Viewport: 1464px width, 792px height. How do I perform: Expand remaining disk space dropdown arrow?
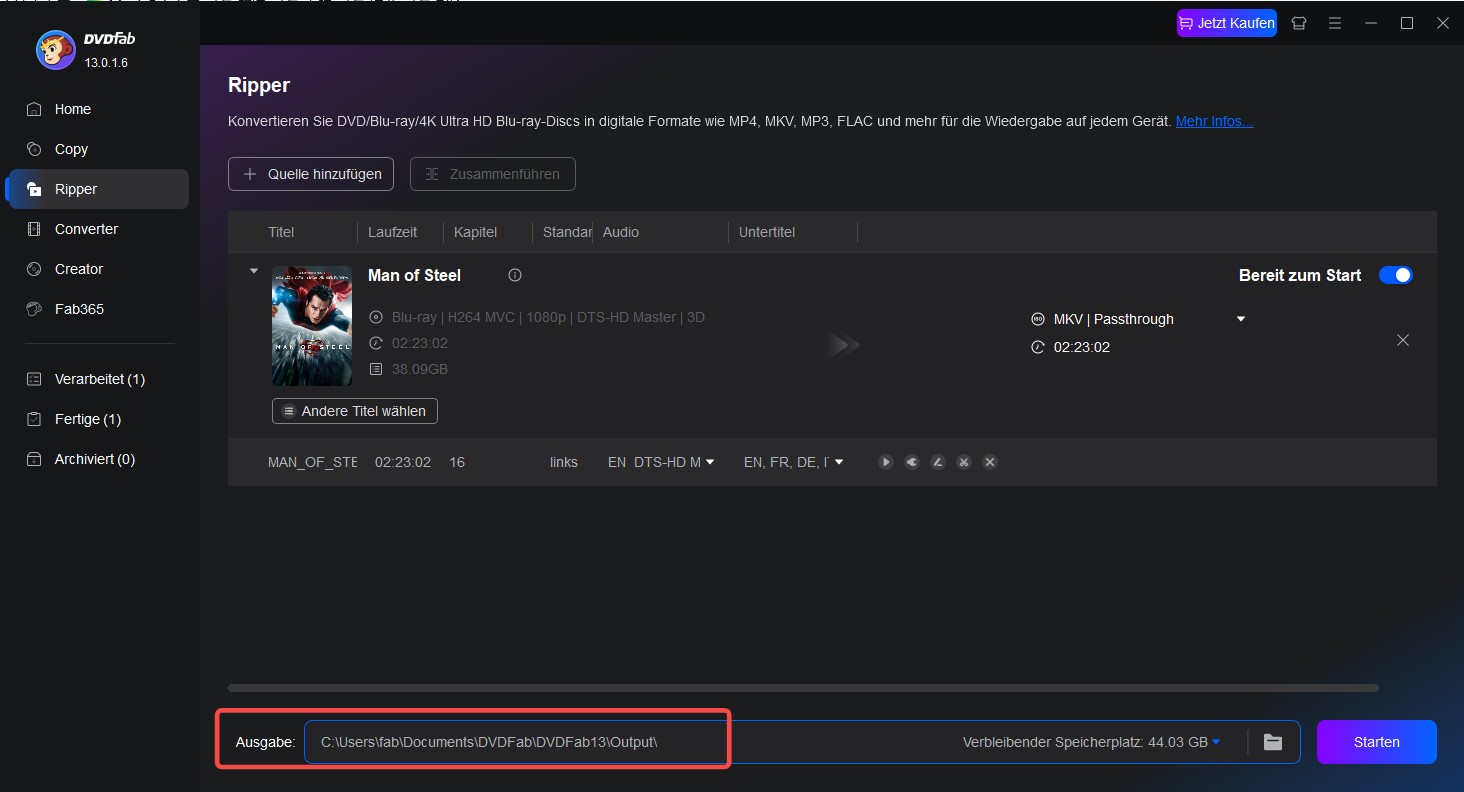point(1216,742)
